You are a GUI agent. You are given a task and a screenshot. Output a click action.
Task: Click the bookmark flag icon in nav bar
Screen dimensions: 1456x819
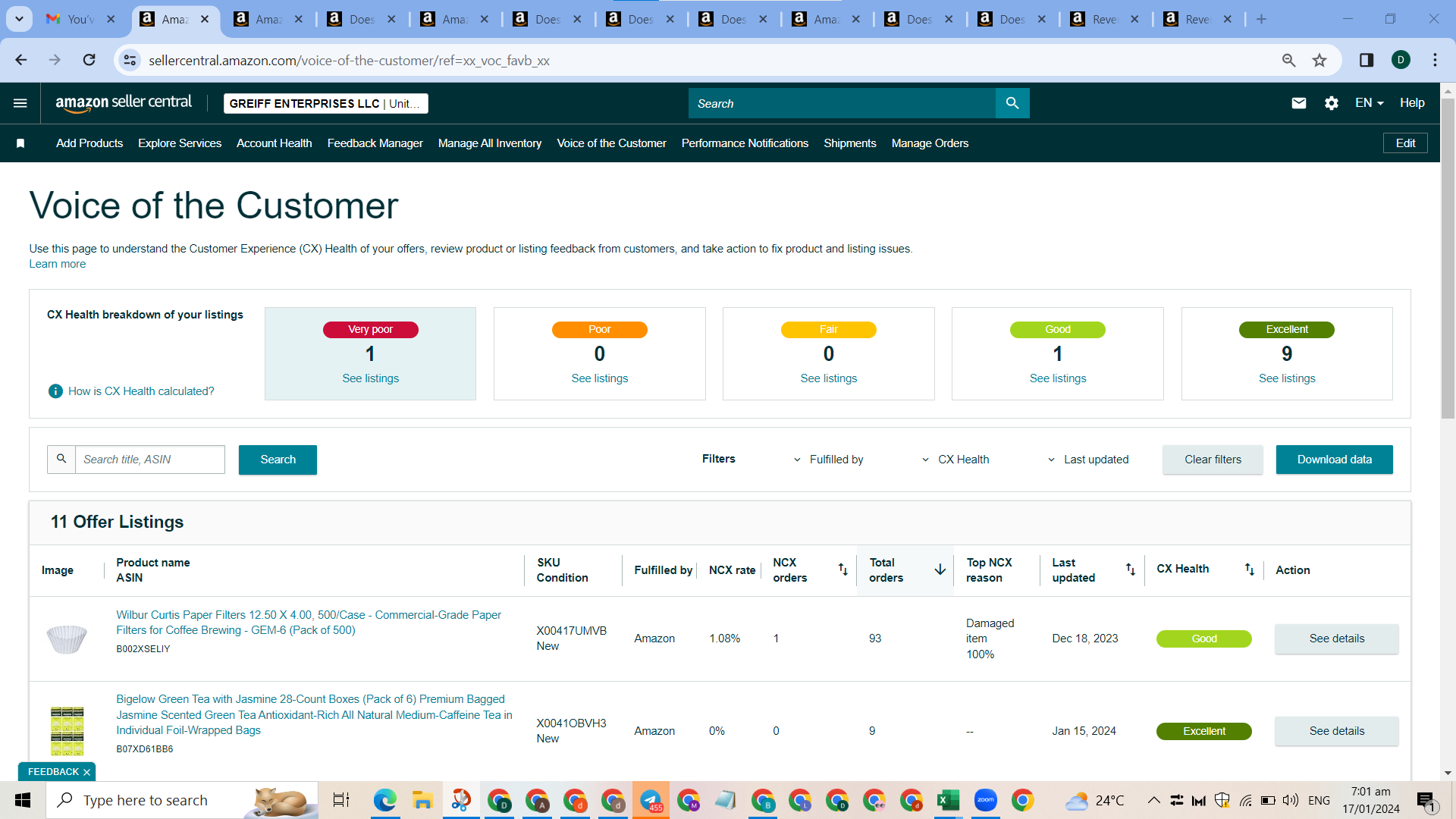coord(20,143)
